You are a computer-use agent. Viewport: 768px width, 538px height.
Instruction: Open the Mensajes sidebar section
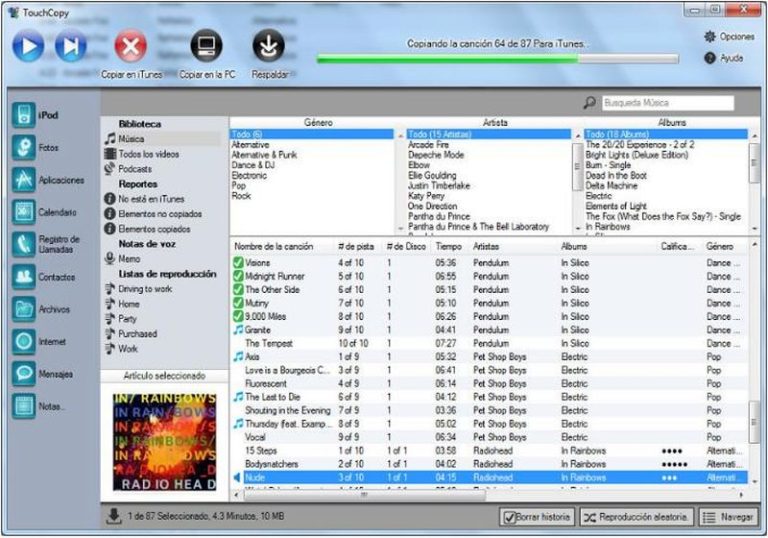(25, 374)
